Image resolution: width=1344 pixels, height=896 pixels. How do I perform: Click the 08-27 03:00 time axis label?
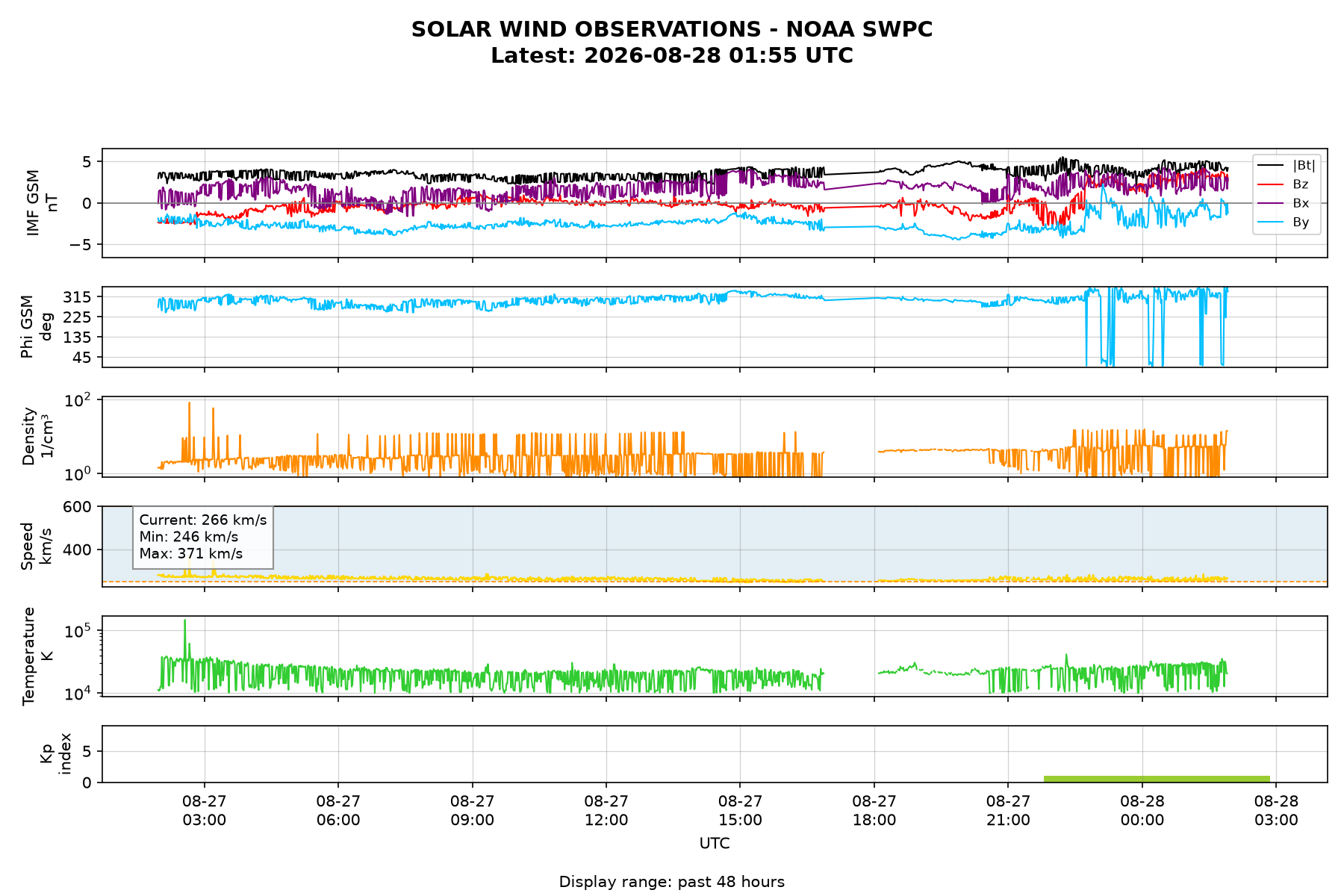(x=205, y=810)
